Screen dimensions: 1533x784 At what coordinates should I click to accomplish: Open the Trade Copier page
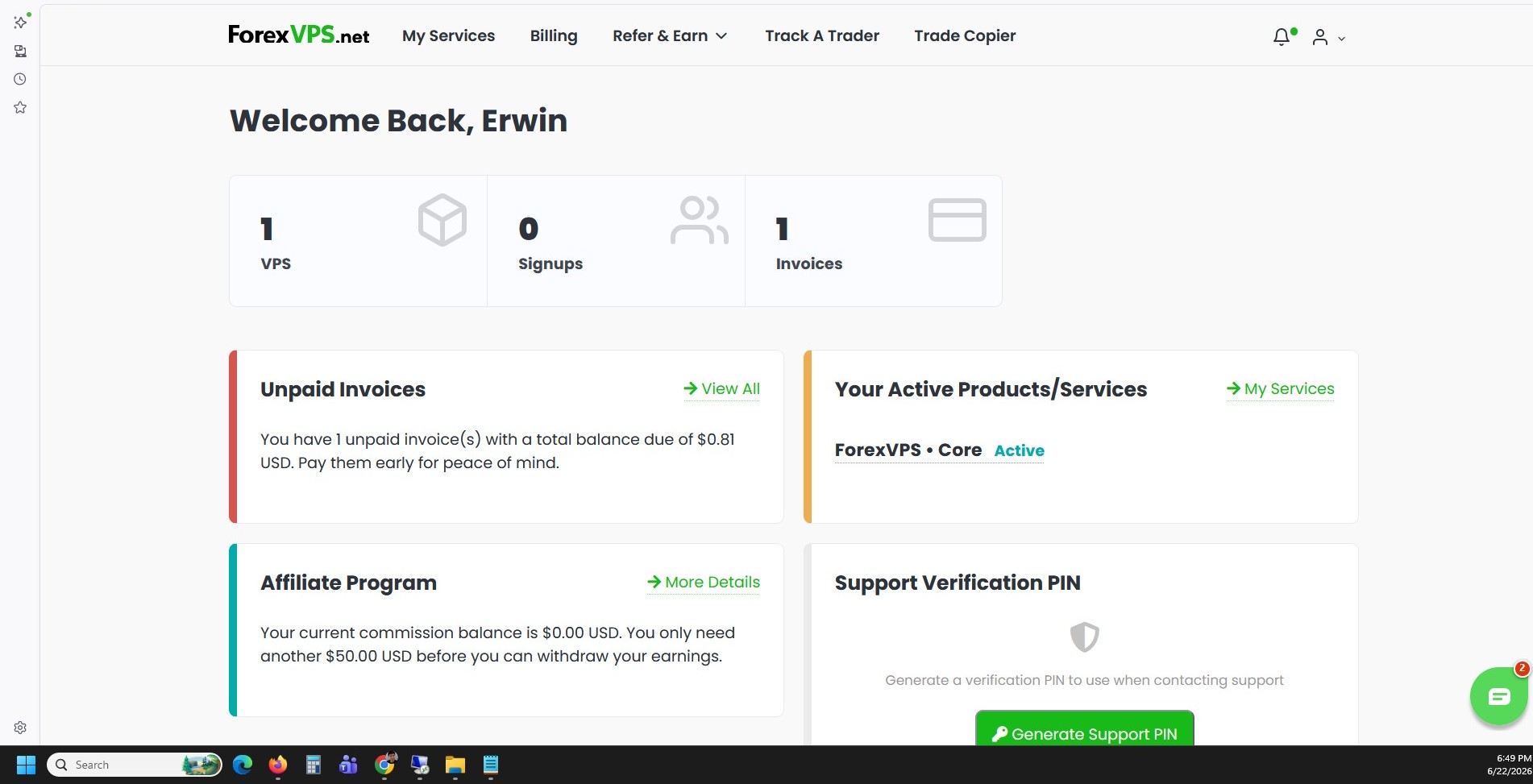click(965, 35)
